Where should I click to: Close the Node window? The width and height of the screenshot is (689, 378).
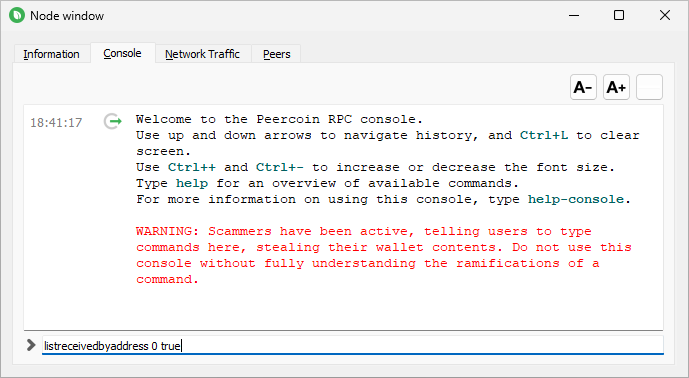[x=665, y=15]
